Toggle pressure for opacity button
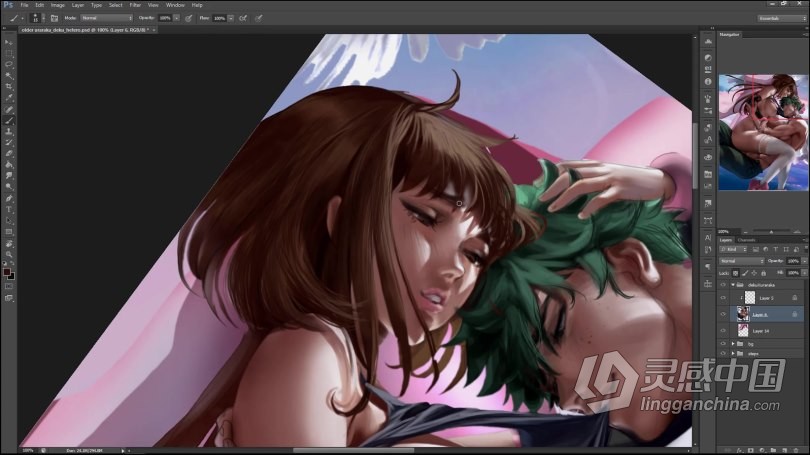Viewport: 810px width, 455px height. (x=189, y=18)
